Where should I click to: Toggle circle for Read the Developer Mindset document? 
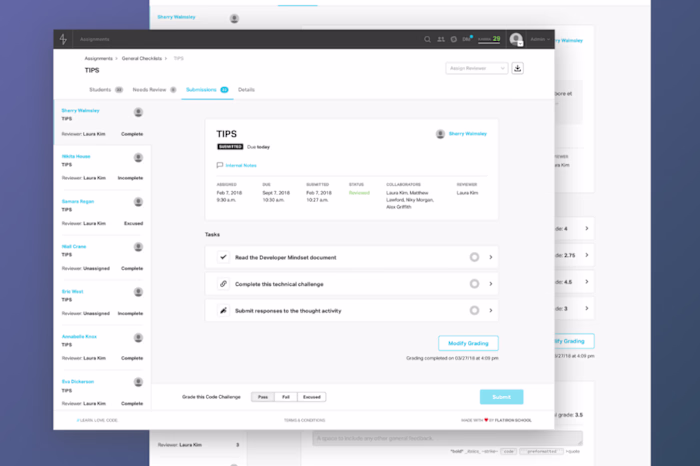point(474,257)
